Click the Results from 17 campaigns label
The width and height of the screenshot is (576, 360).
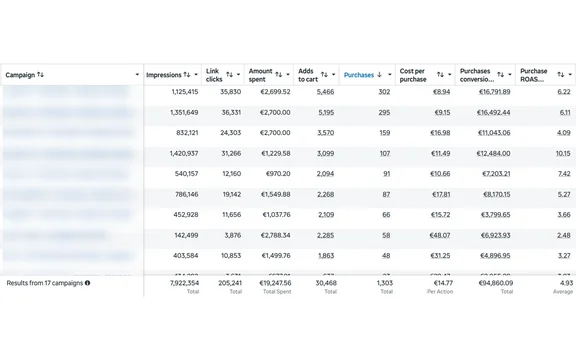click(x=44, y=283)
